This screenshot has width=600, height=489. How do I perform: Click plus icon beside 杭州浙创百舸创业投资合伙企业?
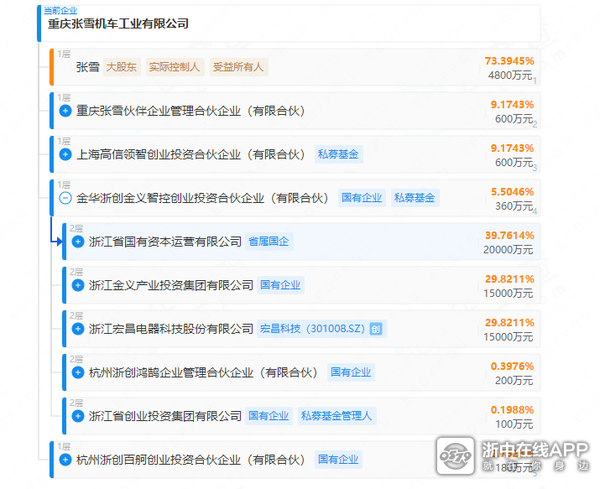click(x=66, y=460)
